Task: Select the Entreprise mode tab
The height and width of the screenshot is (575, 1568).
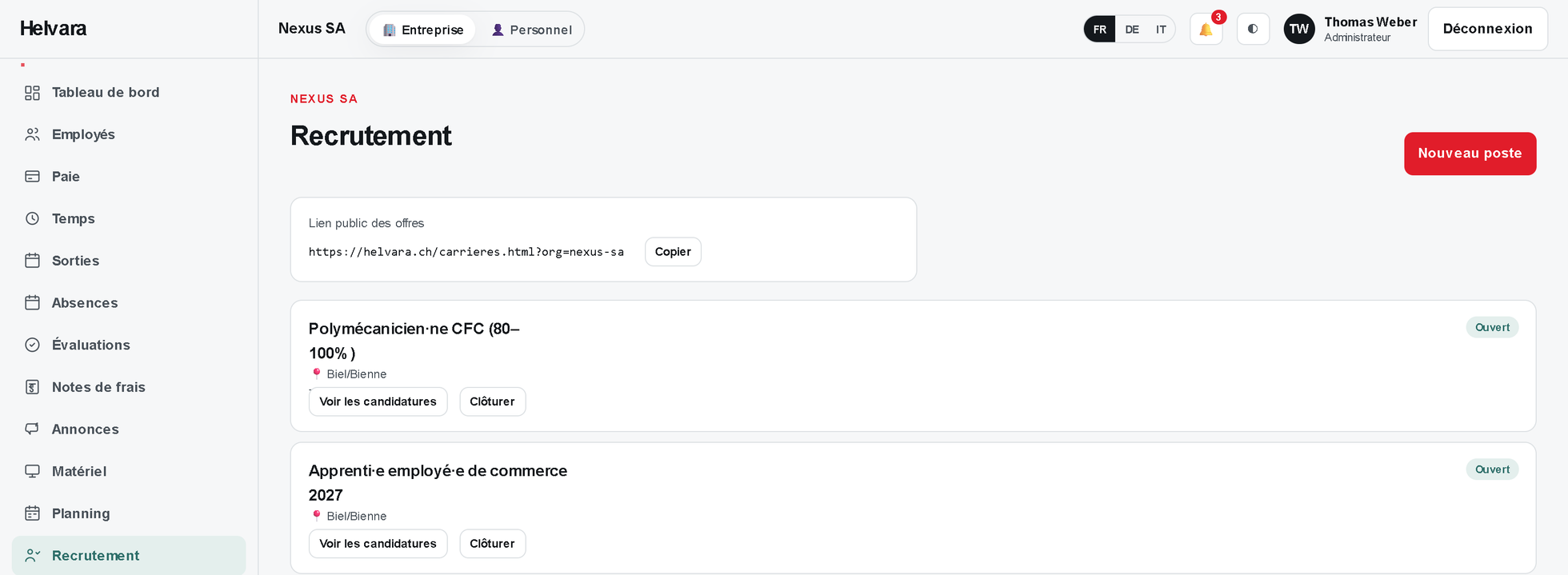Action: pyautogui.click(x=422, y=30)
